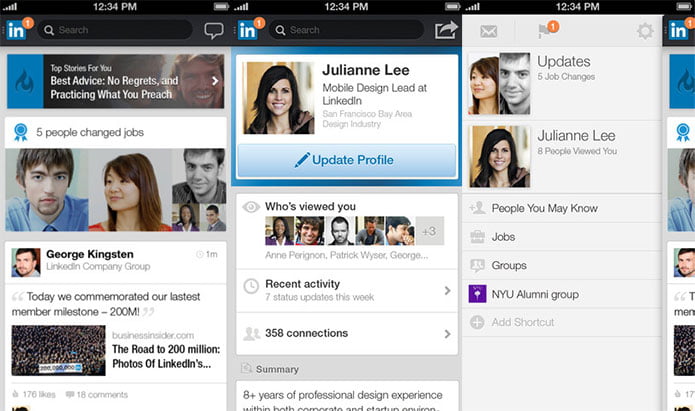Tap 'LinkedIn Company Group' subtitle

click(x=98, y=266)
